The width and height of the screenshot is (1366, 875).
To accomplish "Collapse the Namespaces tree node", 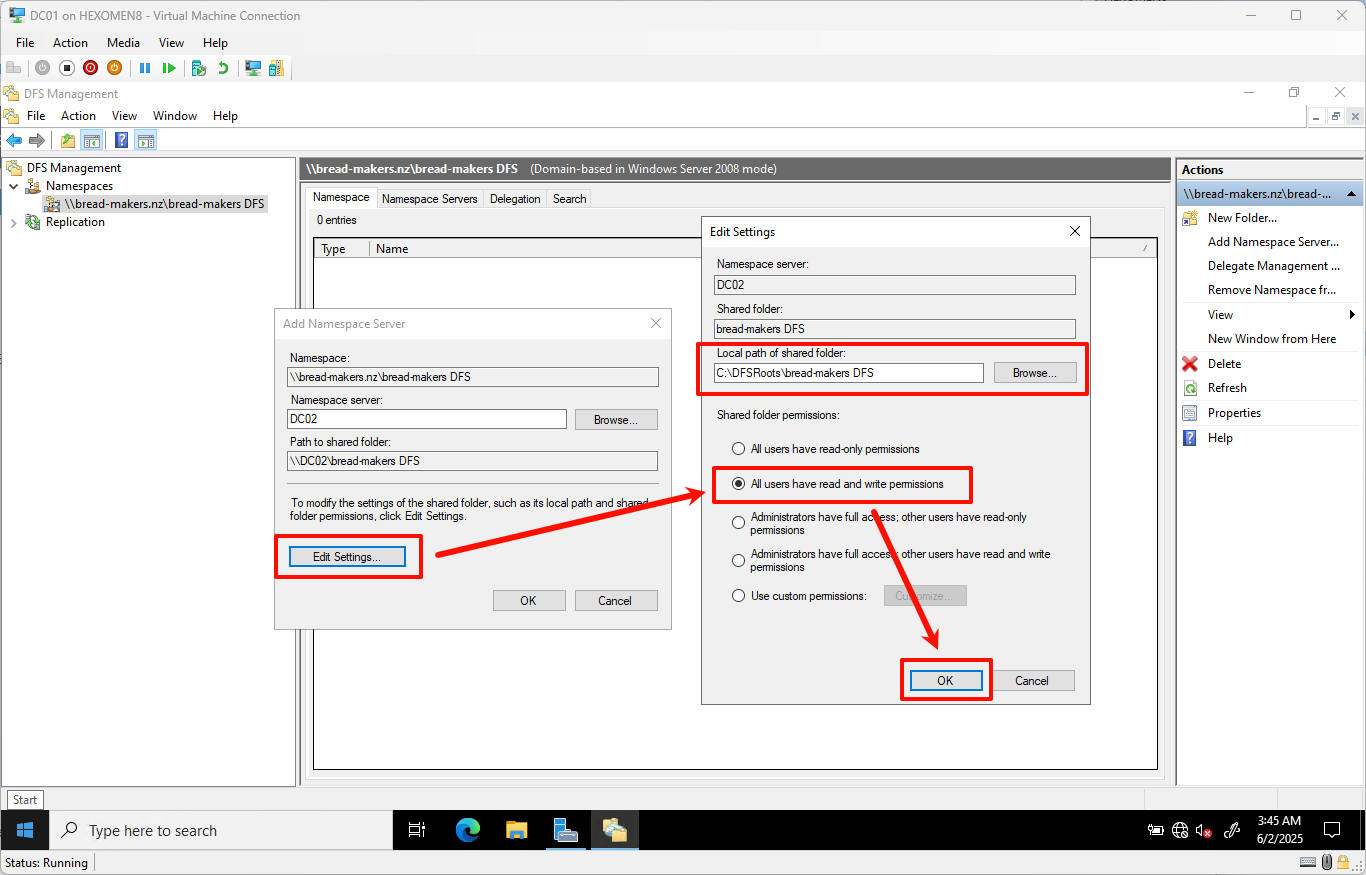I will [x=14, y=186].
